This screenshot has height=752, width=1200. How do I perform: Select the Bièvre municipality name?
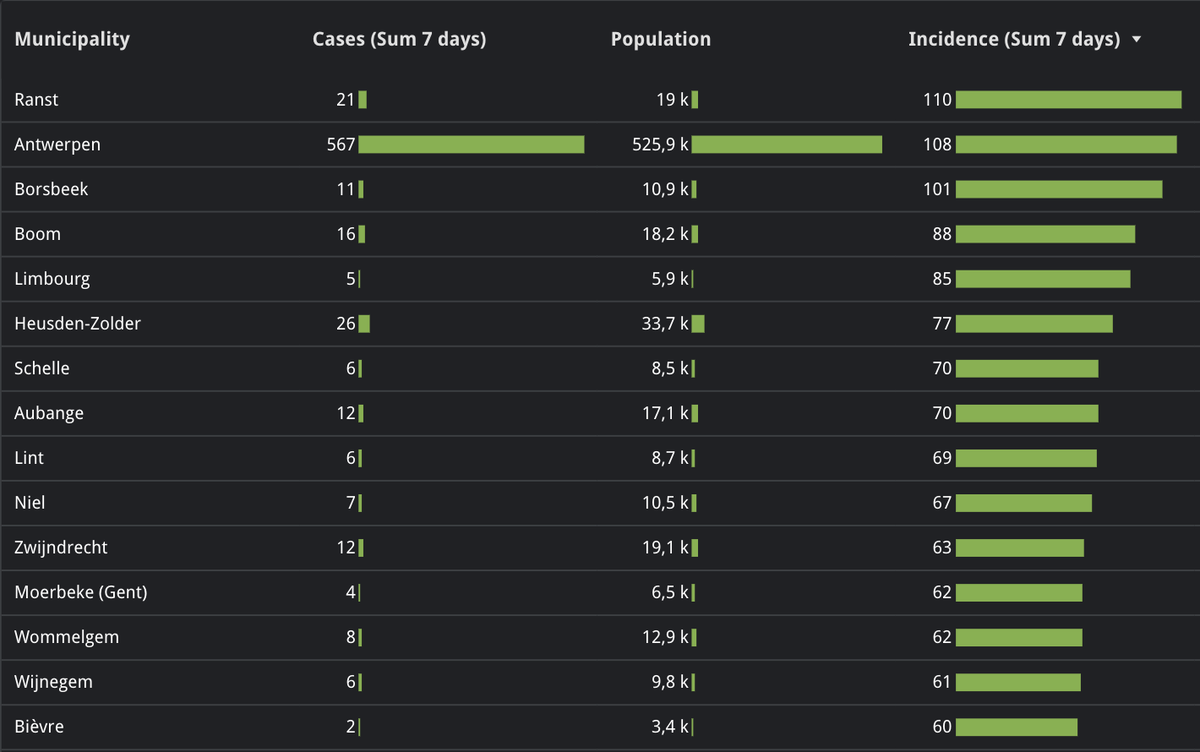(39, 727)
